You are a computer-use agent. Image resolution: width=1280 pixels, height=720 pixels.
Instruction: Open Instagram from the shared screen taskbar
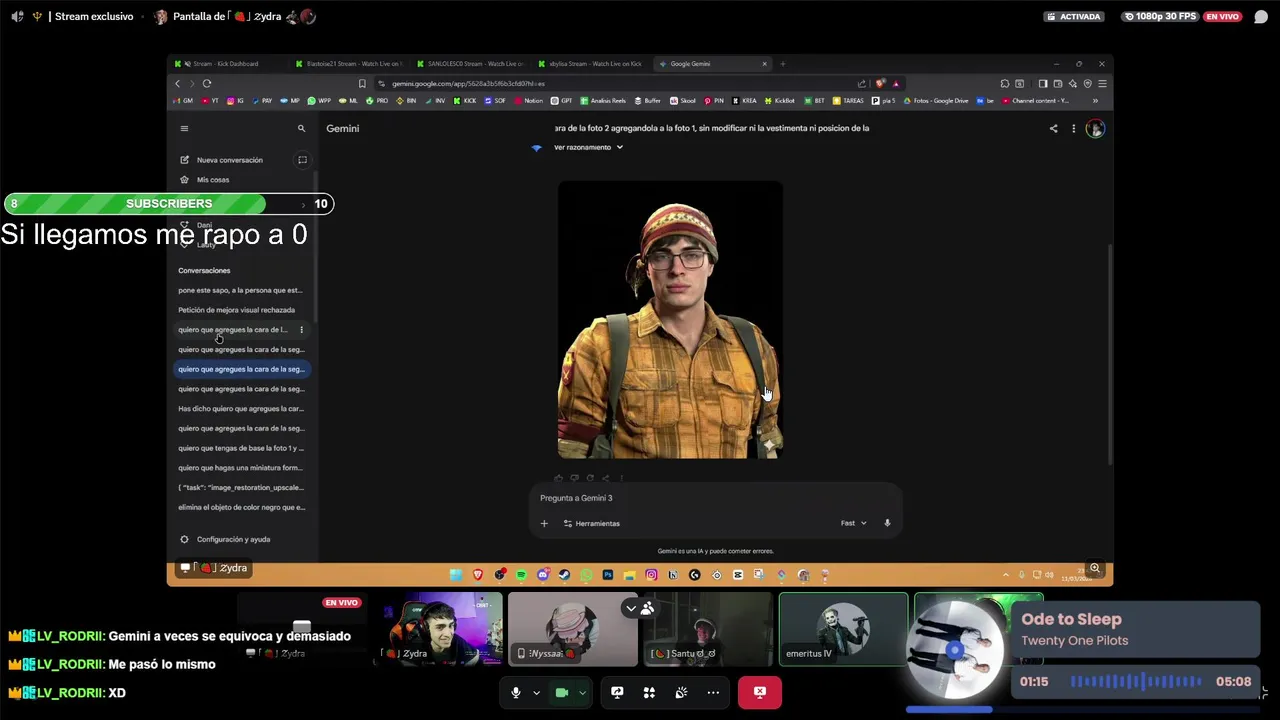coord(651,575)
